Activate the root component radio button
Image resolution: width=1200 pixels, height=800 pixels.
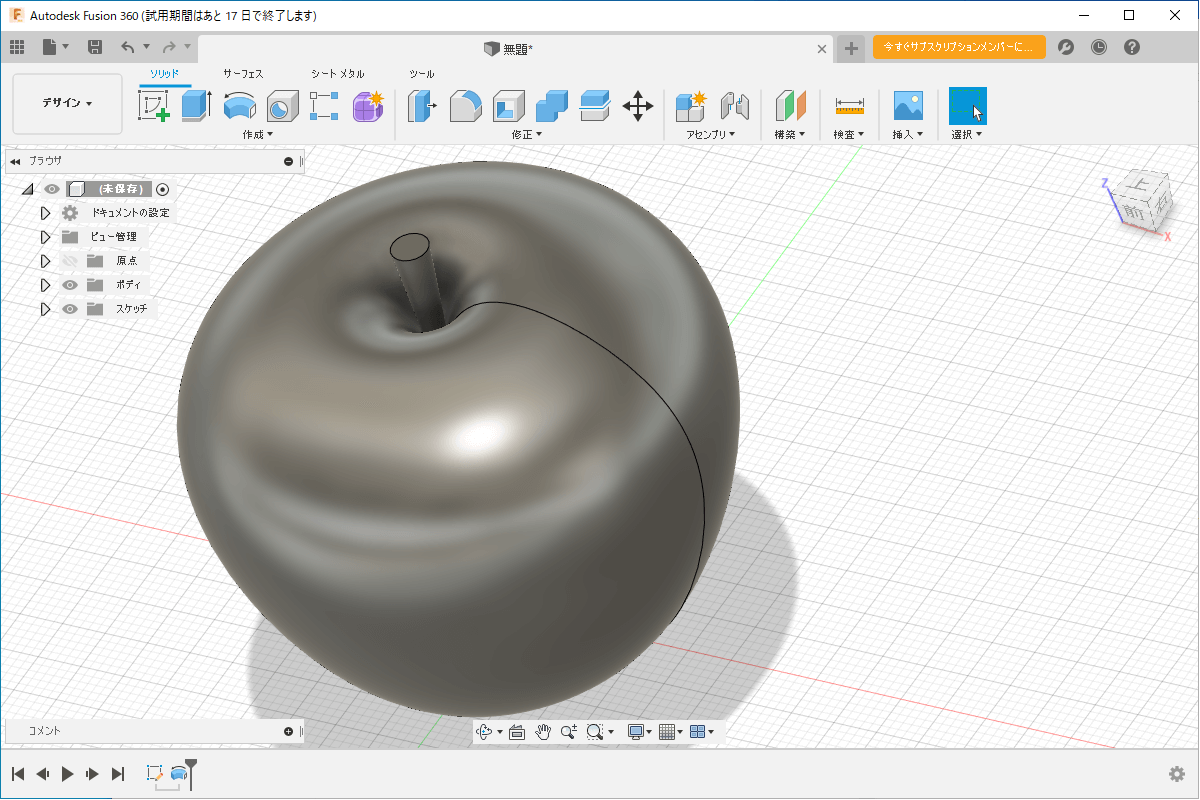(163, 189)
